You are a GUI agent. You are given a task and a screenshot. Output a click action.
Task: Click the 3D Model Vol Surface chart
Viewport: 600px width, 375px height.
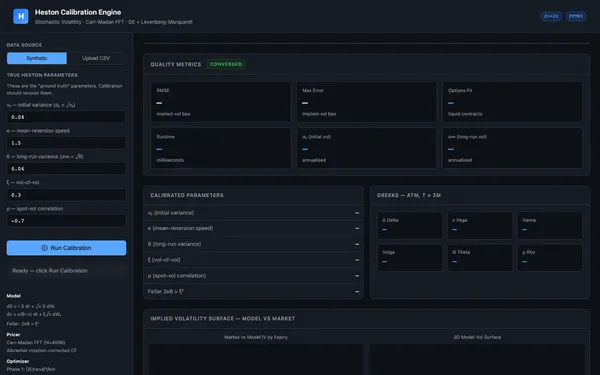[477, 360]
